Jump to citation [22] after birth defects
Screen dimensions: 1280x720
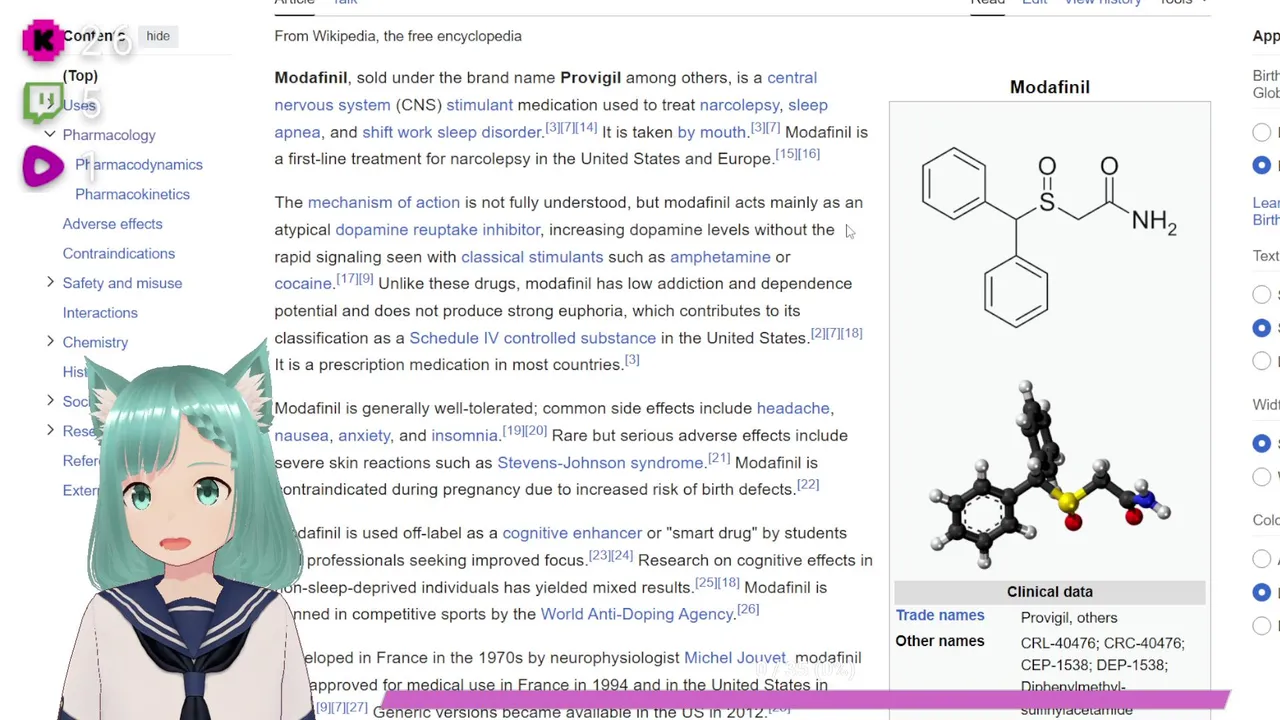pyautogui.click(x=808, y=485)
